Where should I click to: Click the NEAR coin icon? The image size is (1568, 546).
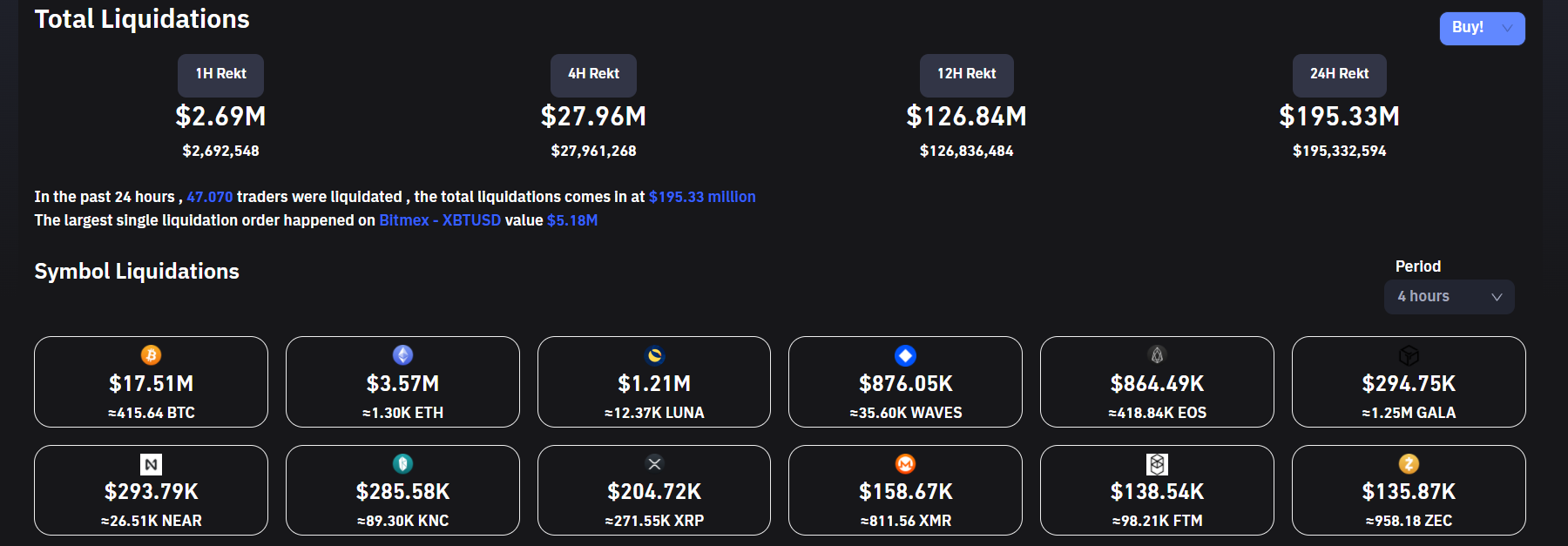(151, 464)
